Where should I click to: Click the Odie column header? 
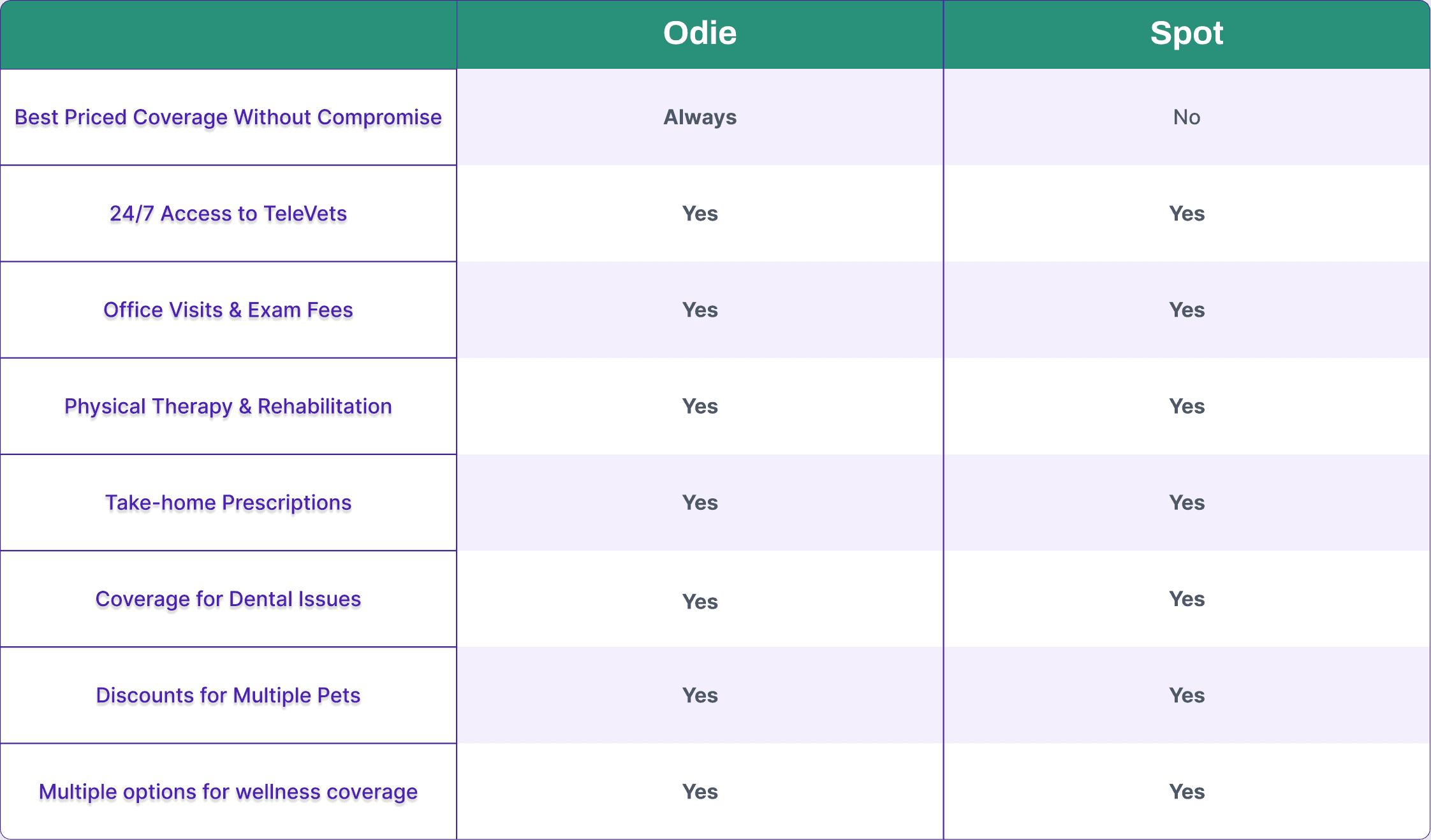tap(700, 33)
